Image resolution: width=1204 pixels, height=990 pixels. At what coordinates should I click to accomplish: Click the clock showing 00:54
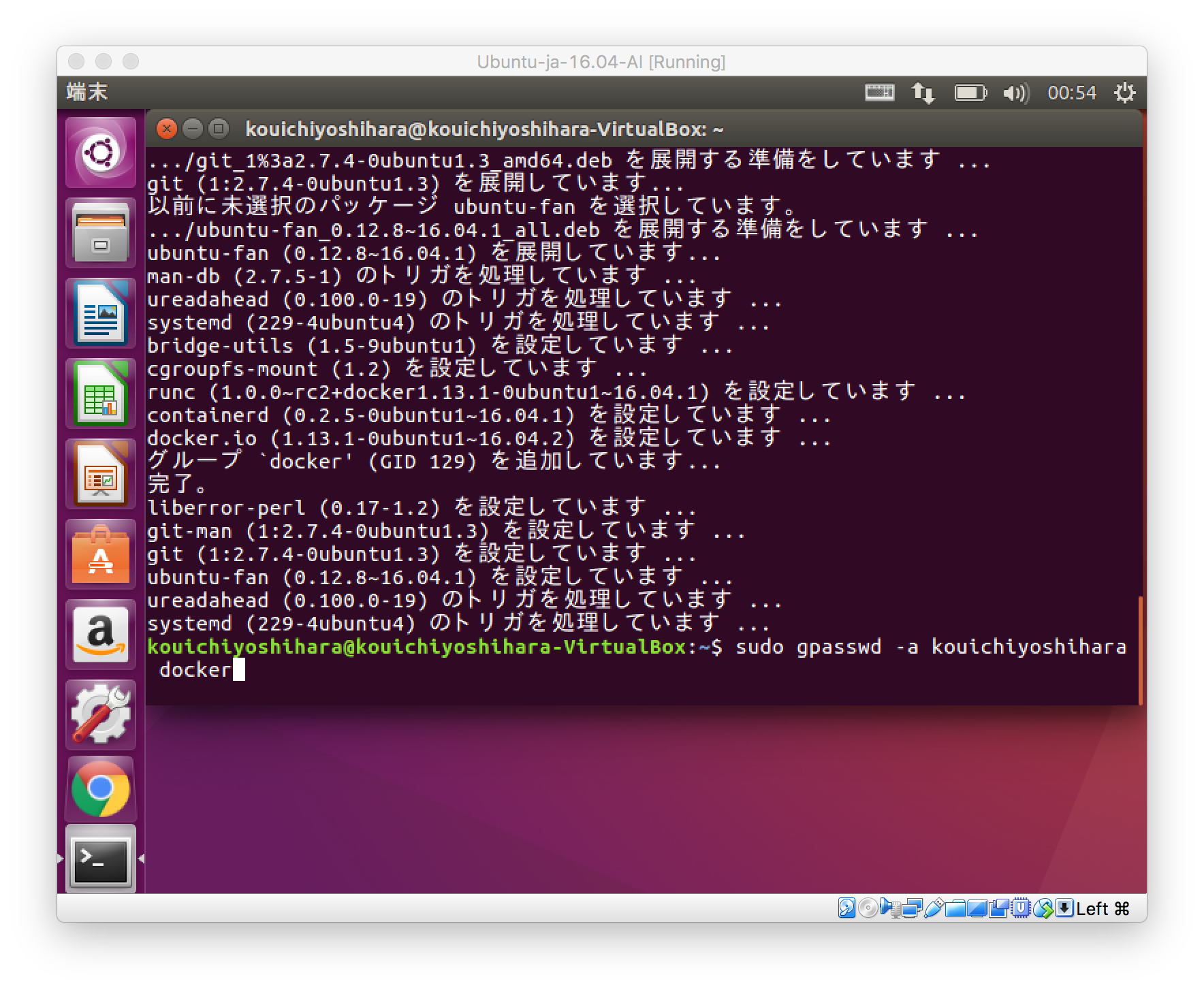pos(1072,92)
